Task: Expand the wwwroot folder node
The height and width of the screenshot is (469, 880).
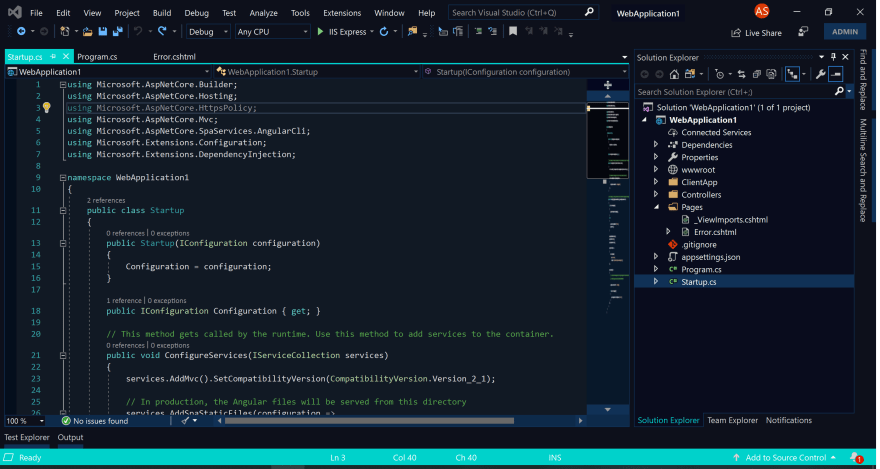Action: pyautogui.click(x=656, y=169)
